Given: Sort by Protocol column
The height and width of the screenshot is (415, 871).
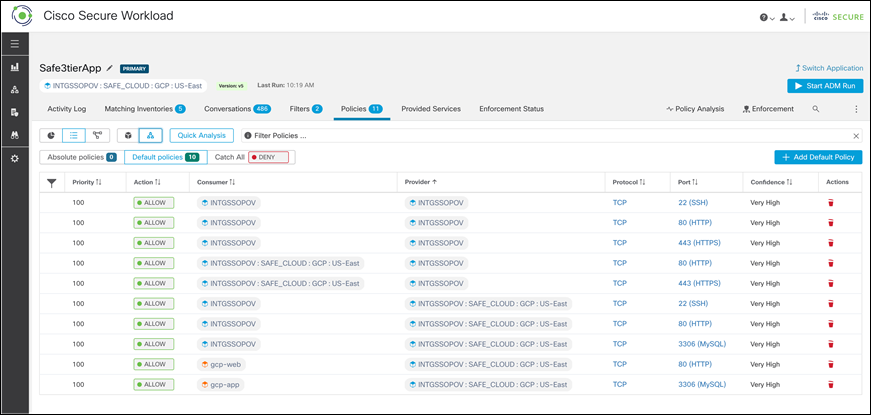Looking at the screenshot, I should click(628, 182).
